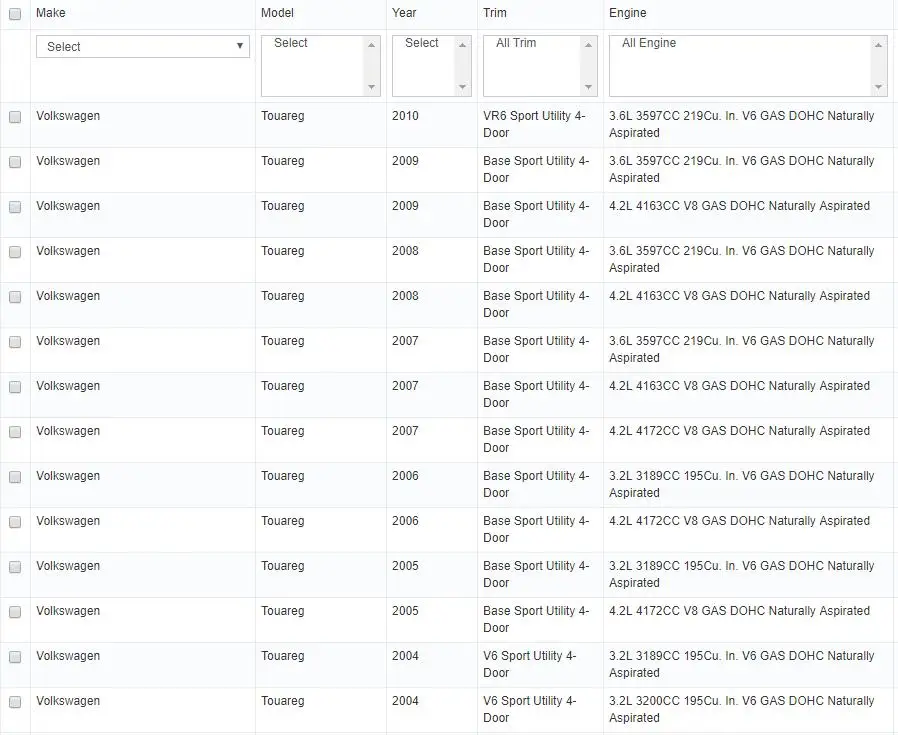Click the Trim column header
The width and height of the screenshot is (898, 735).
(x=495, y=13)
